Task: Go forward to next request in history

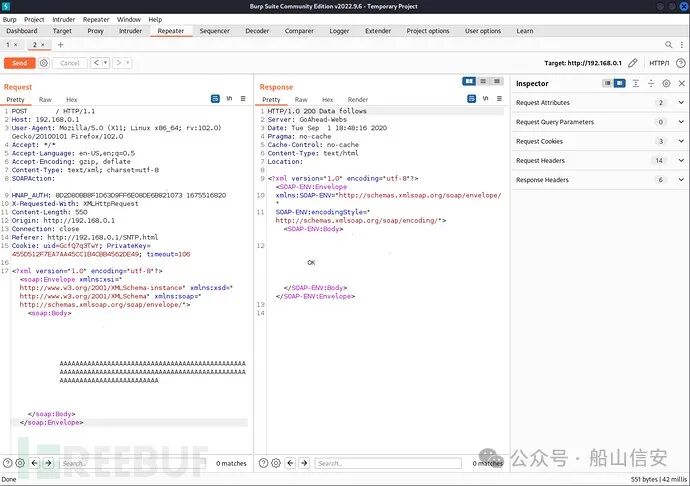Action: point(118,63)
